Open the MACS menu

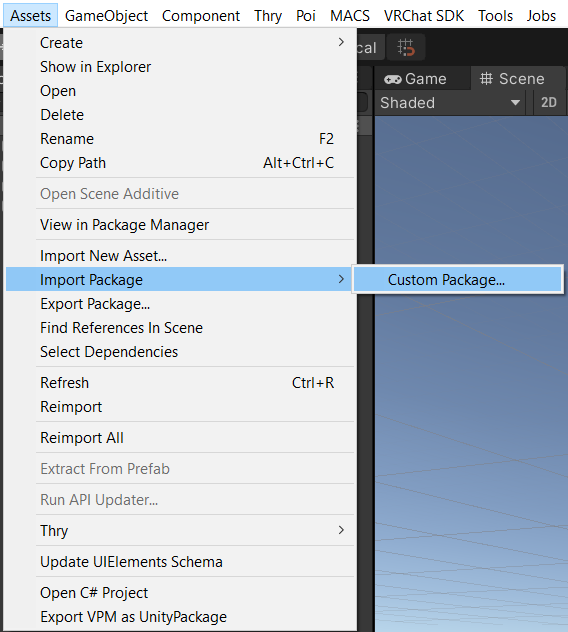(x=350, y=16)
